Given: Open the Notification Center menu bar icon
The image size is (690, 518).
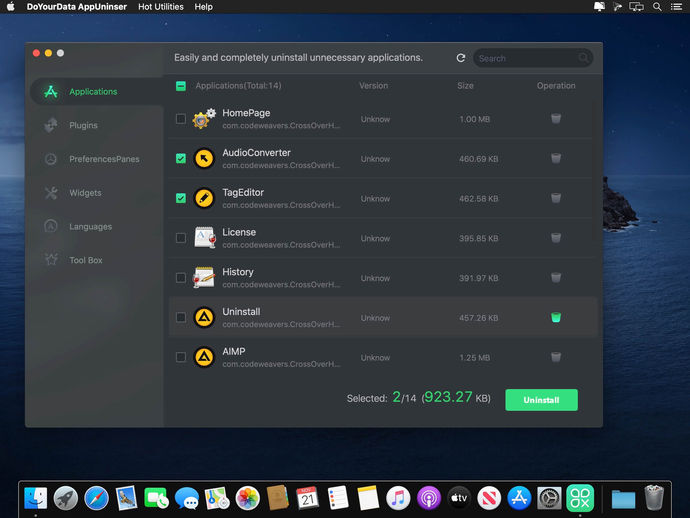Looking at the screenshot, I should pos(676,7).
